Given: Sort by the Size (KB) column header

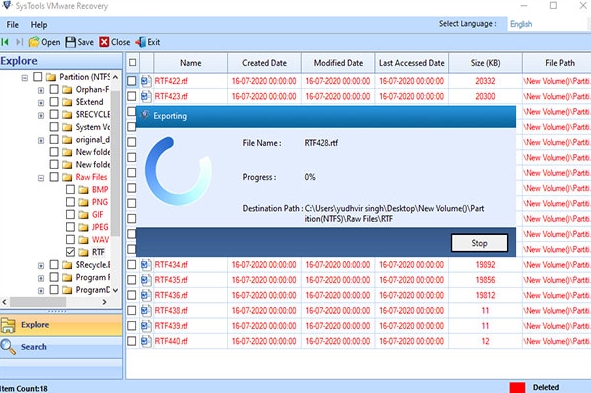Looking at the screenshot, I should [485, 63].
